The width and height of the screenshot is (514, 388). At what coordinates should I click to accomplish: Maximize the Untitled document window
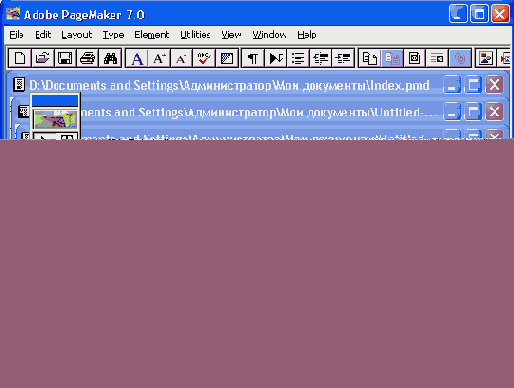pos(473,112)
